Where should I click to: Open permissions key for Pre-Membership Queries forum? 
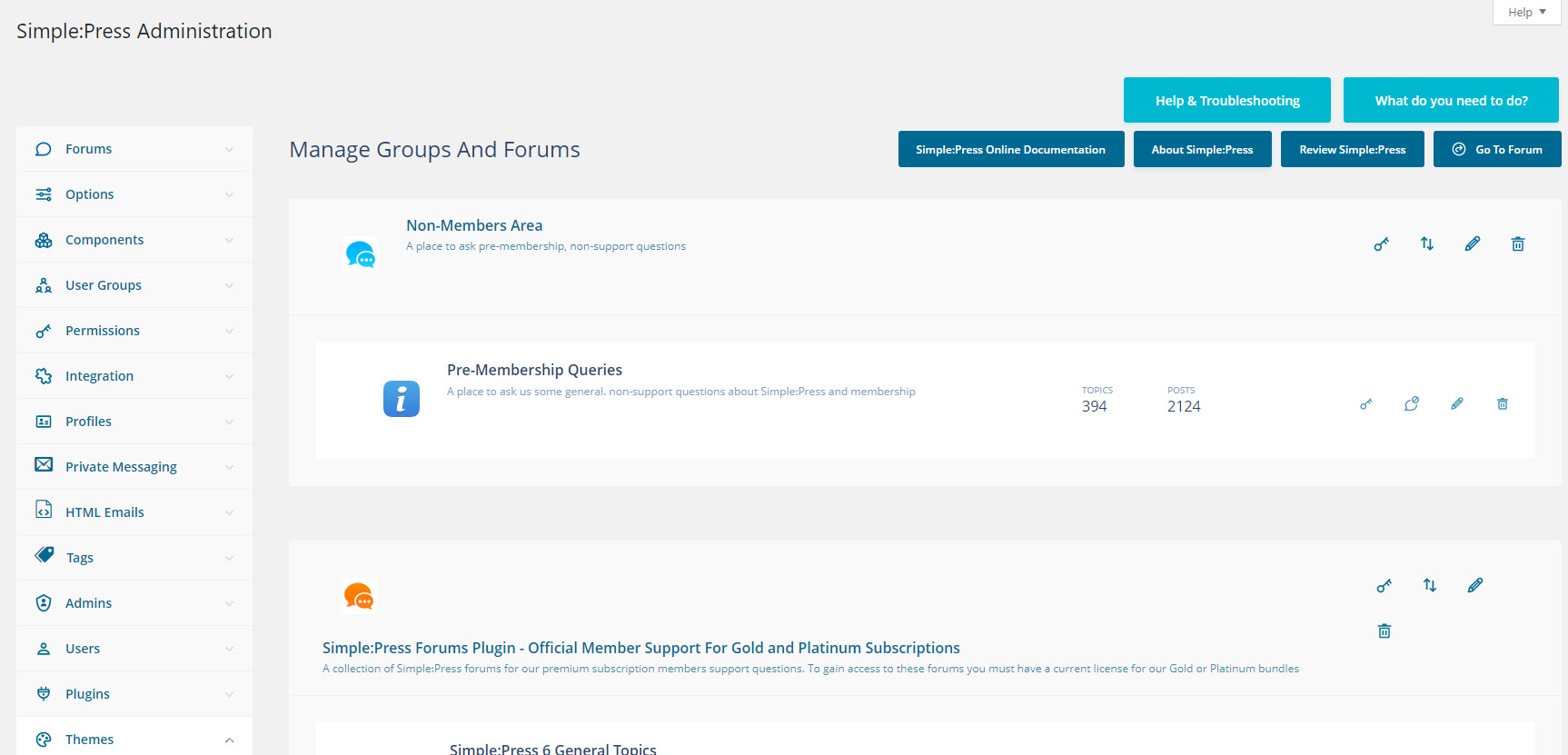click(1365, 403)
